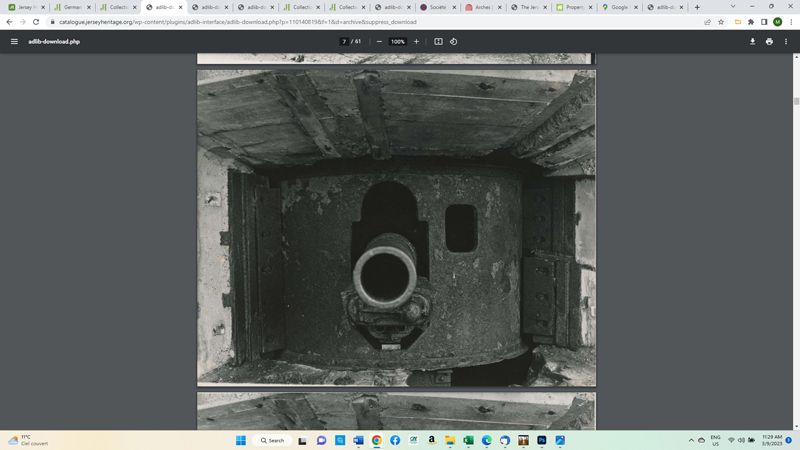This screenshot has width=800, height=450.
Task: Expand the tab search dropdown
Action: point(733,7)
